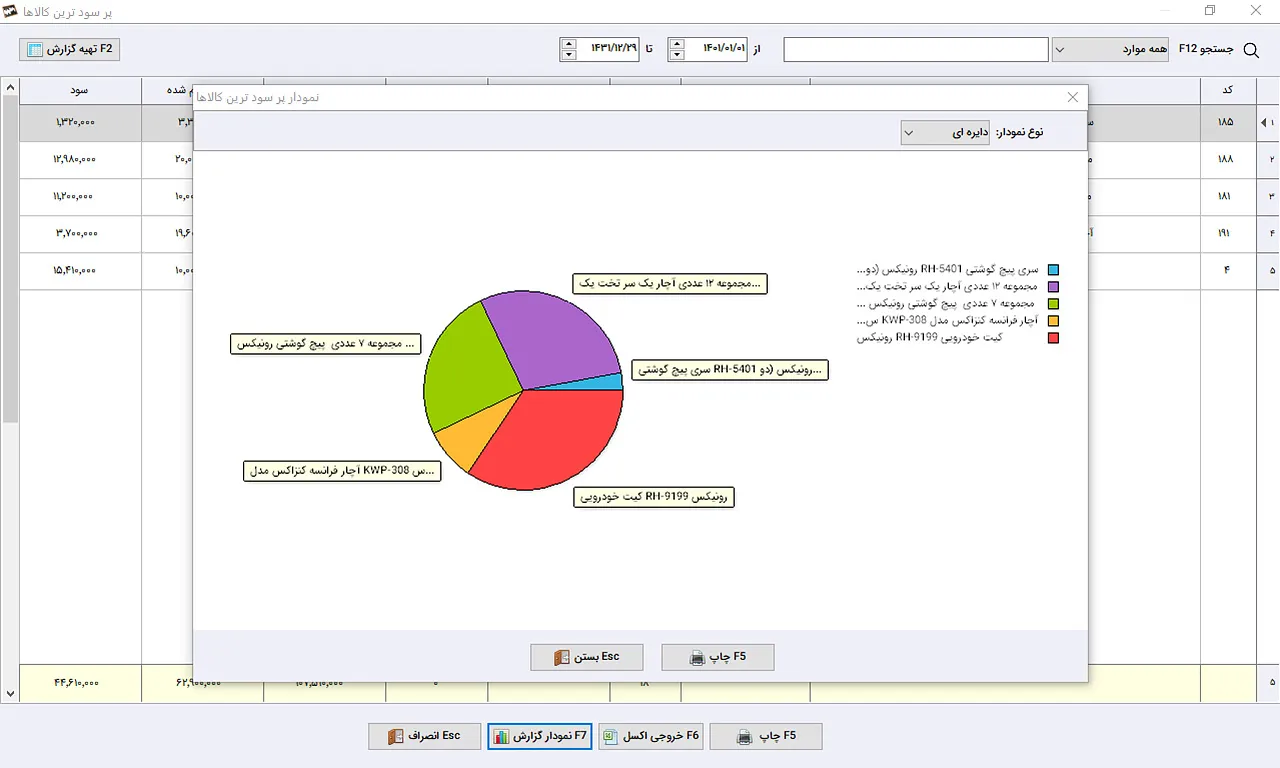Viewport: 1280px width, 768px height.
Task: Click the F5 print button in chart dialog
Action: click(x=718, y=657)
